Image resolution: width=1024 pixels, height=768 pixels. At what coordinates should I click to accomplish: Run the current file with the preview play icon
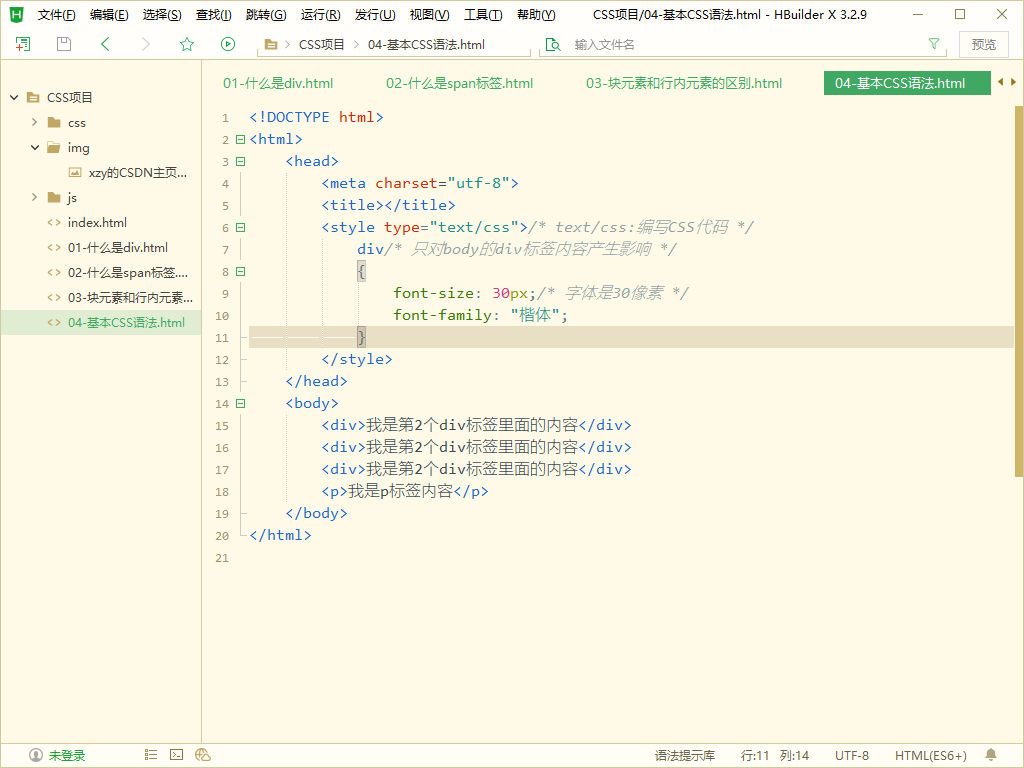(x=228, y=44)
